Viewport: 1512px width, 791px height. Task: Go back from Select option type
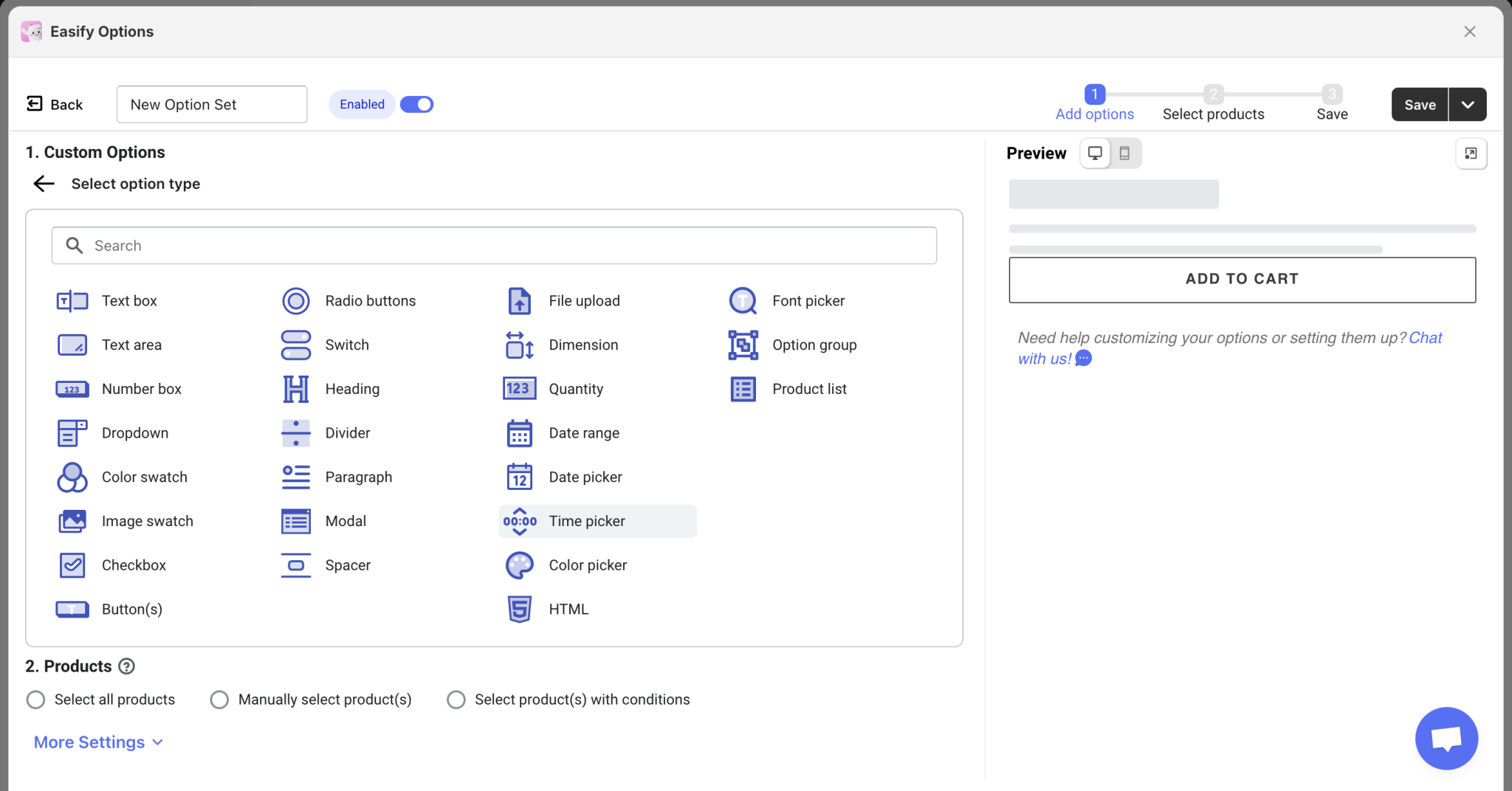click(44, 184)
